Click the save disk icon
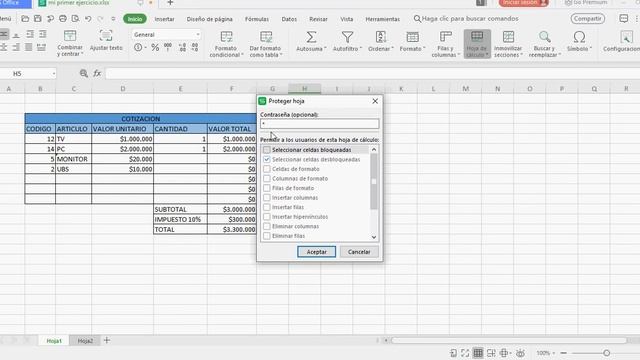The height and width of the screenshot is (360, 640). click(38, 19)
